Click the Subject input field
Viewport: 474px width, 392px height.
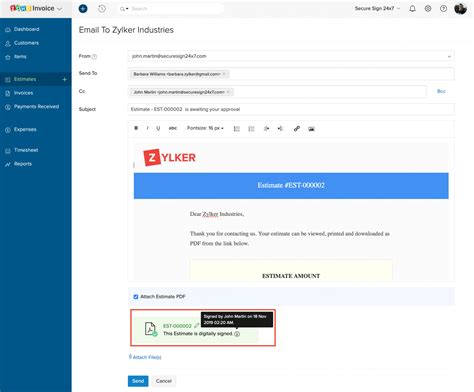(291, 109)
